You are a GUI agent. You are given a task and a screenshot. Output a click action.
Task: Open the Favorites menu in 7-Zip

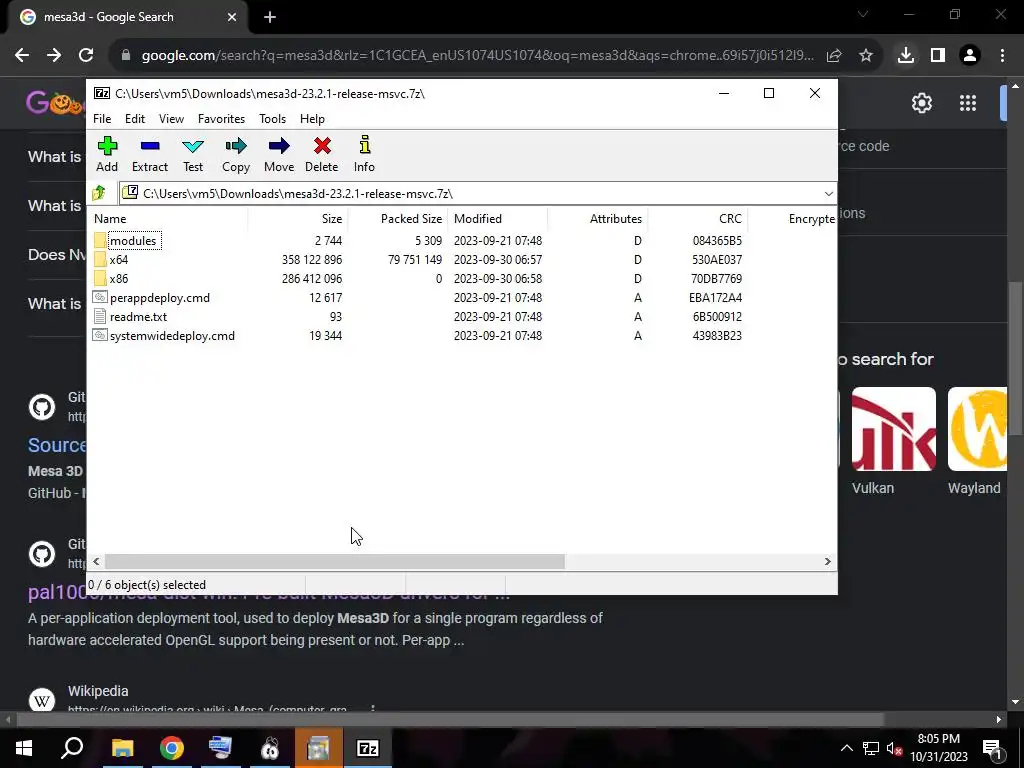221,119
